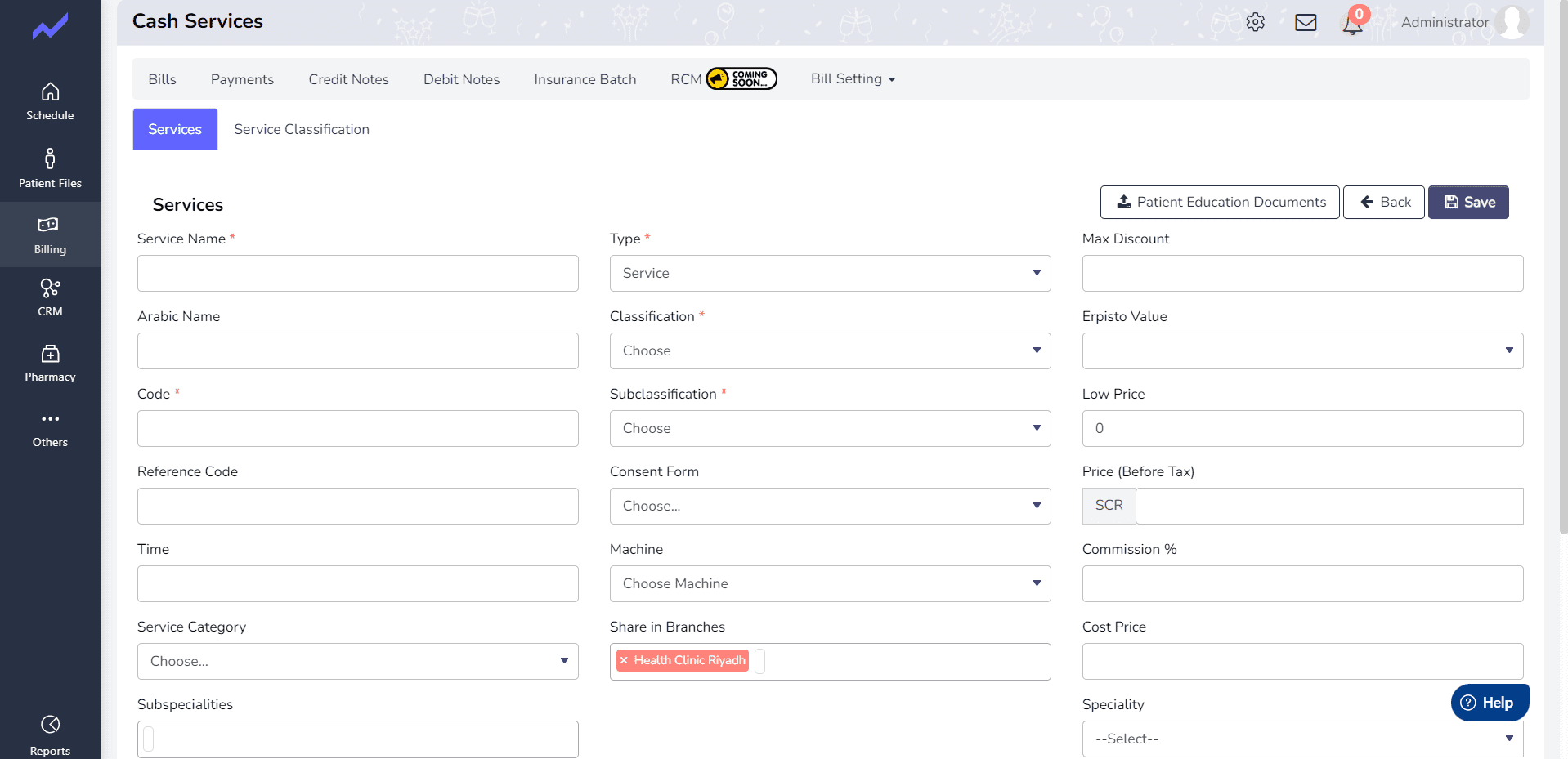
Task: Open the Type dropdown showing Service
Action: tap(830, 273)
